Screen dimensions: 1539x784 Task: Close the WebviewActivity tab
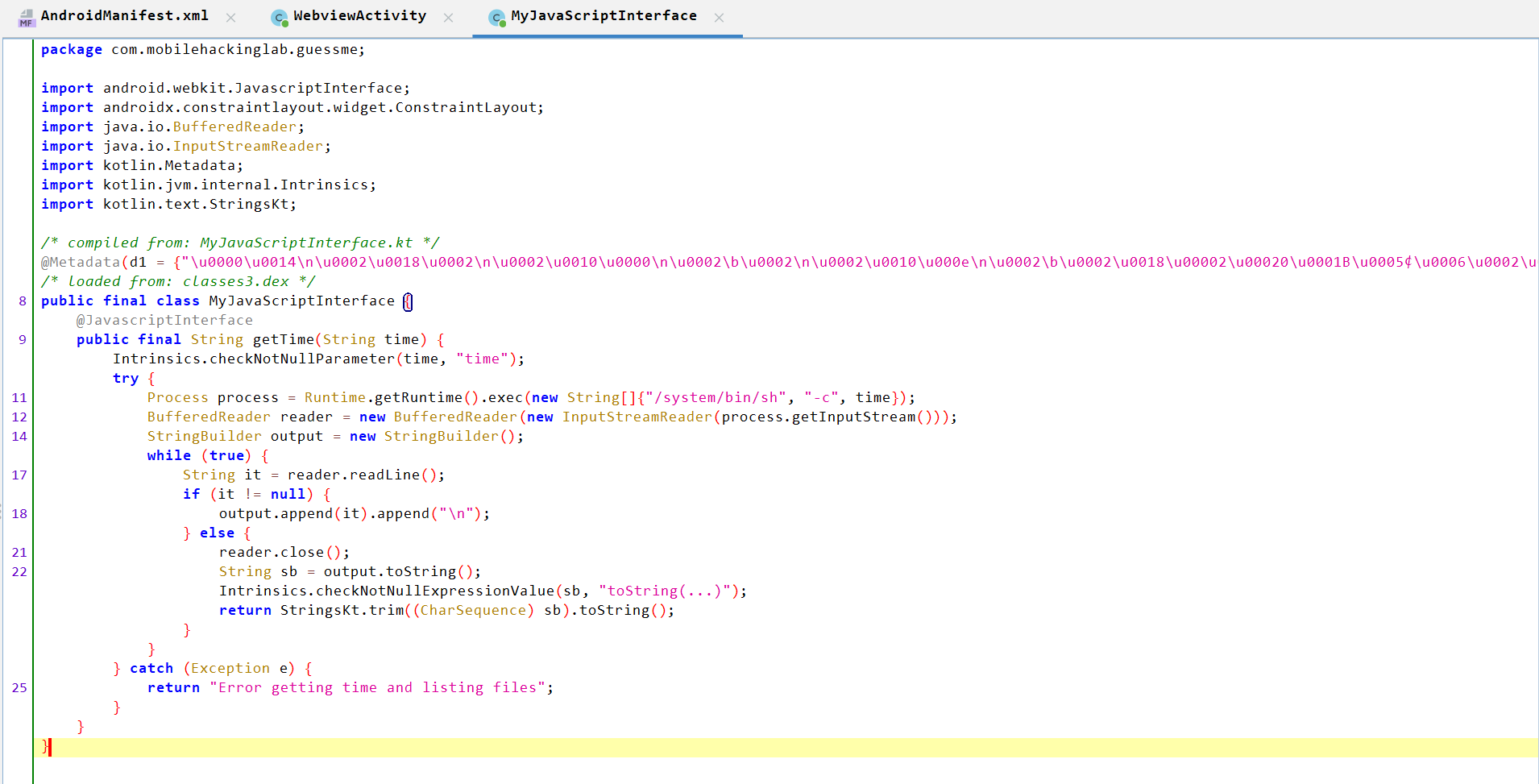click(x=449, y=16)
